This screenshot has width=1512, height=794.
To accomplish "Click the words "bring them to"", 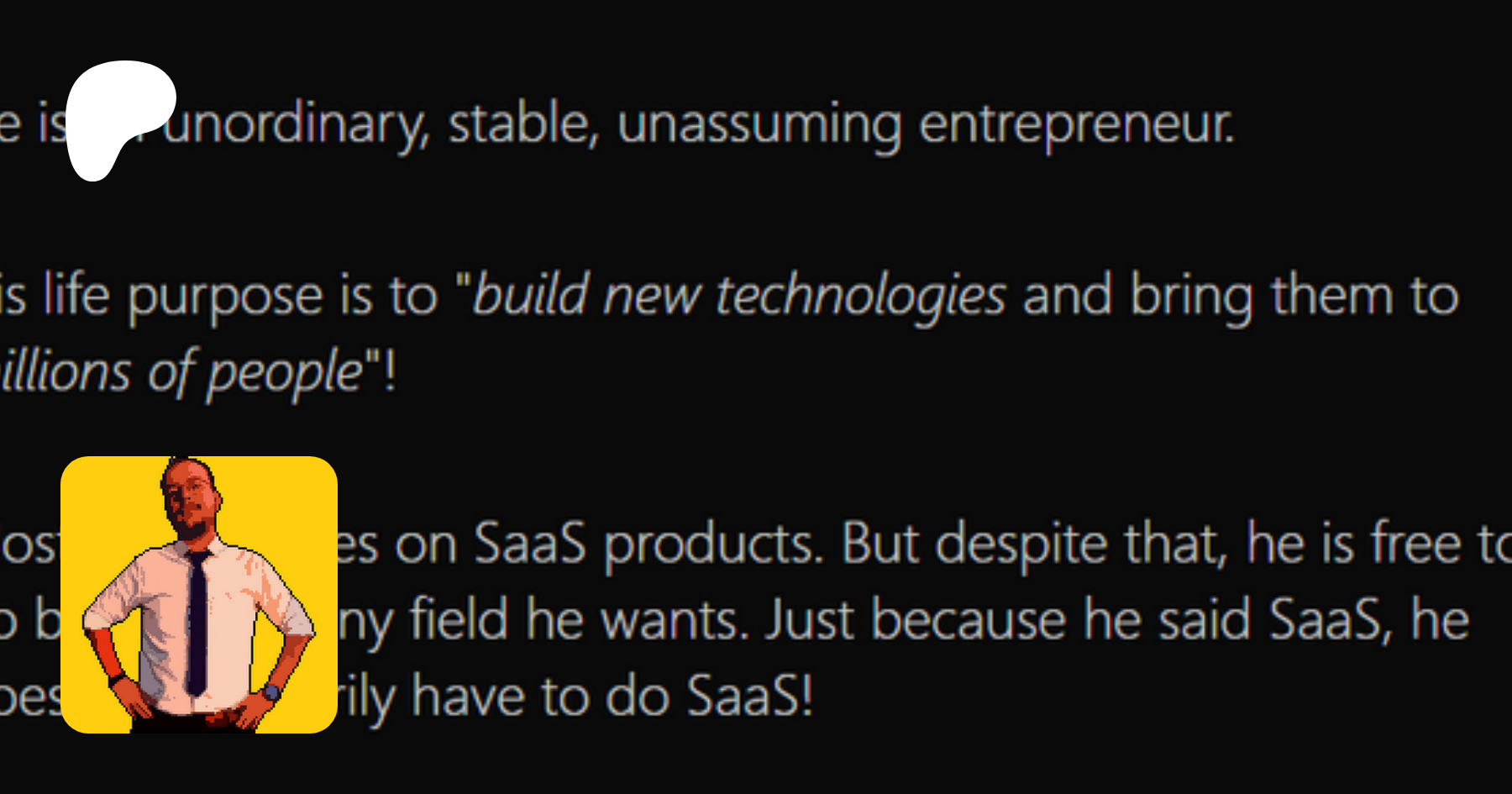I will click(x=1294, y=296).
